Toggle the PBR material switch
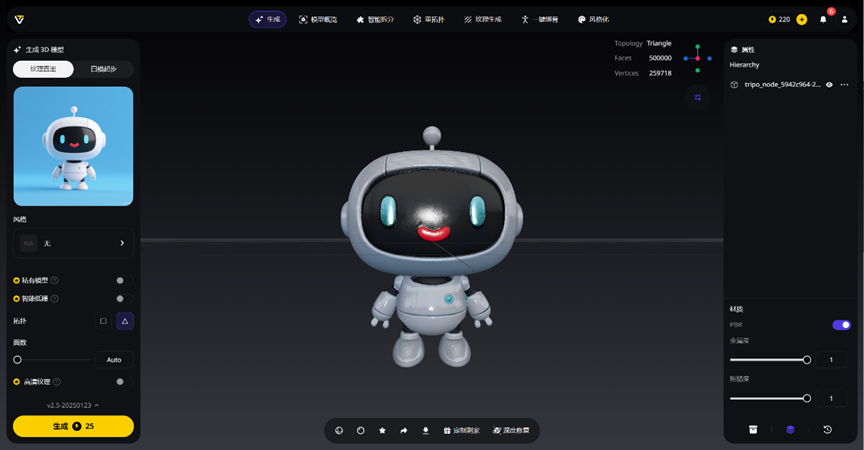Viewport: 864px width, 450px height. (841, 325)
